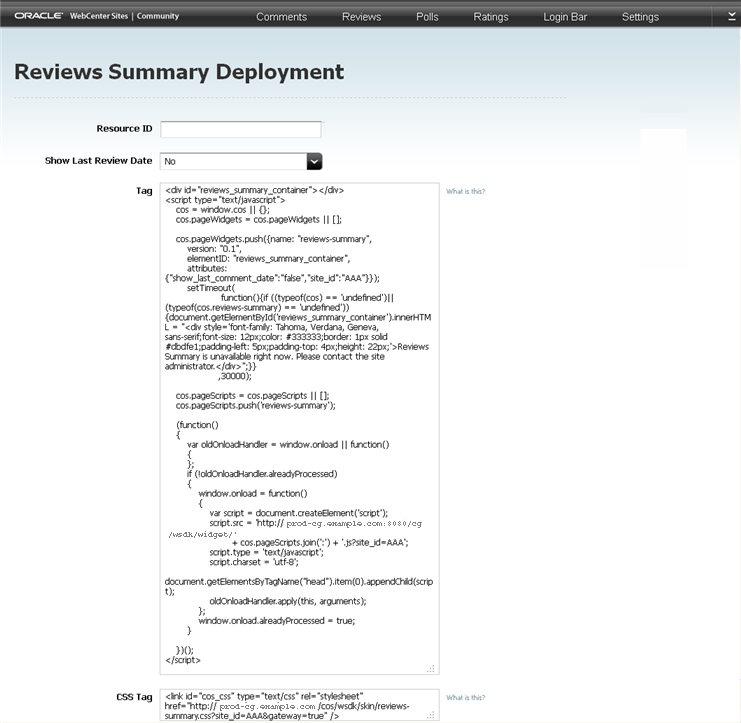Image resolution: width=741 pixels, height=723 pixels.
Task: Open the Ratings menu
Action: [491, 17]
